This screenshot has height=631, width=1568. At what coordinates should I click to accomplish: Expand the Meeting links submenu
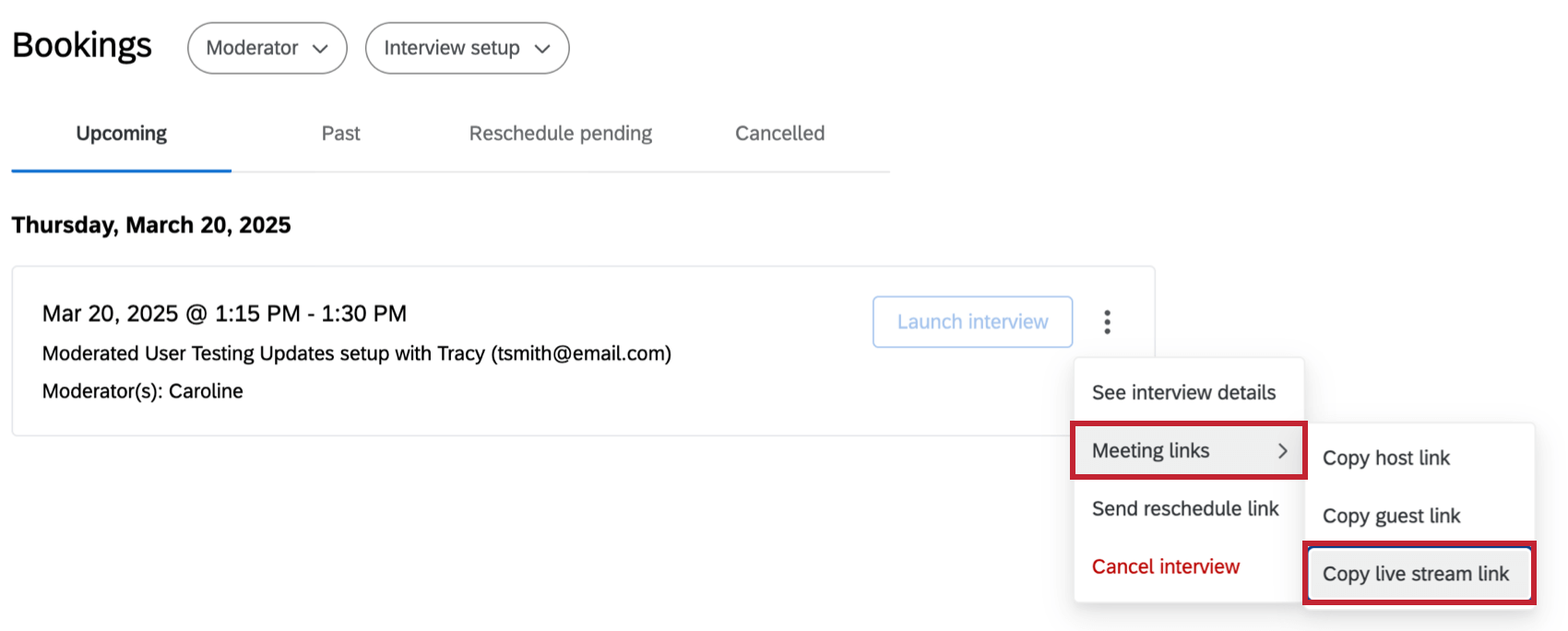coord(1188,451)
